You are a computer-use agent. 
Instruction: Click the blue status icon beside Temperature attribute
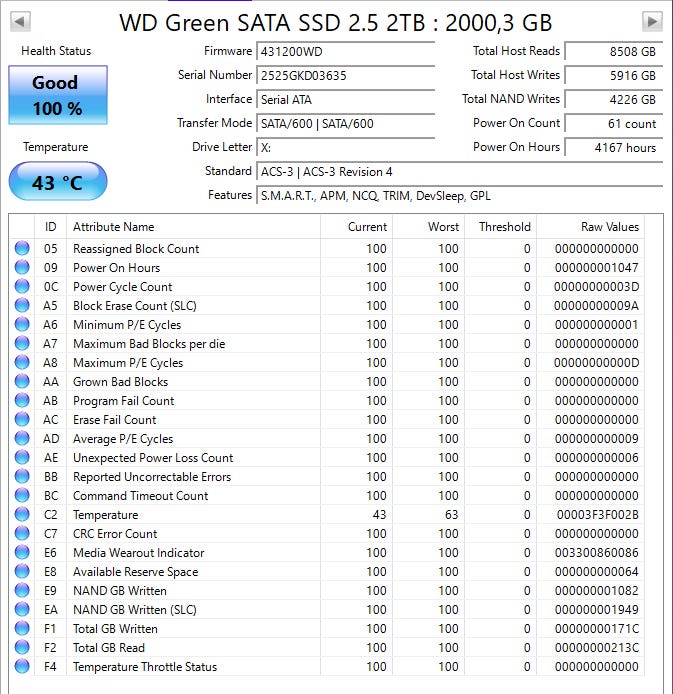22,515
